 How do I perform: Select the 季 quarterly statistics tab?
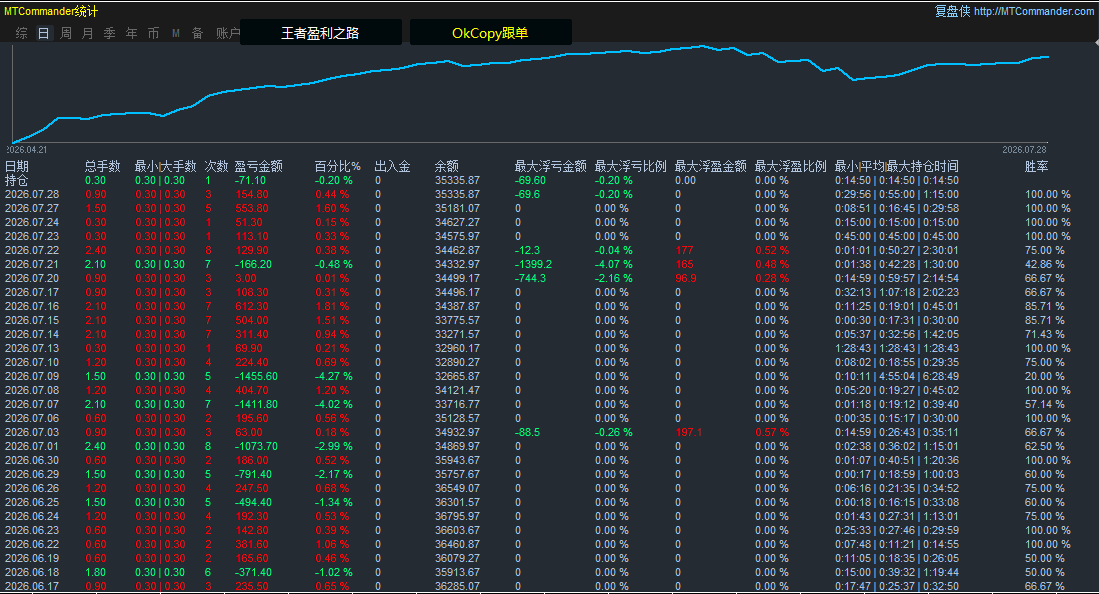click(109, 33)
